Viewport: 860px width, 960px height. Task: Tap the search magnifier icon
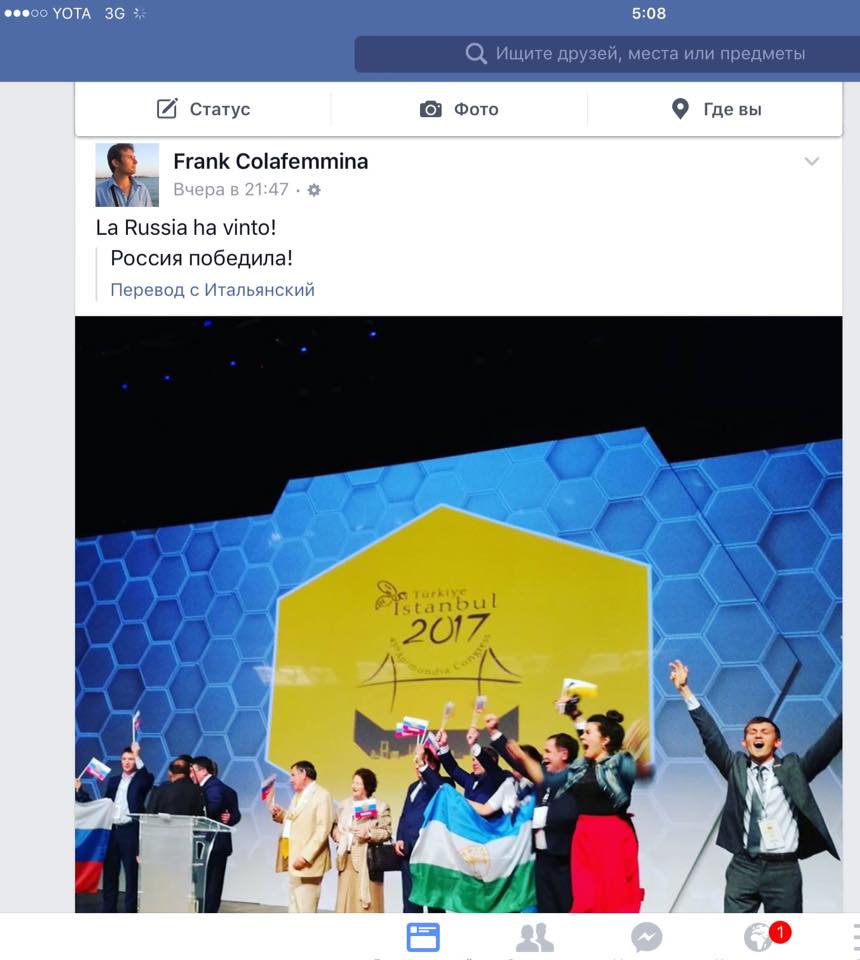[x=476, y=54]
